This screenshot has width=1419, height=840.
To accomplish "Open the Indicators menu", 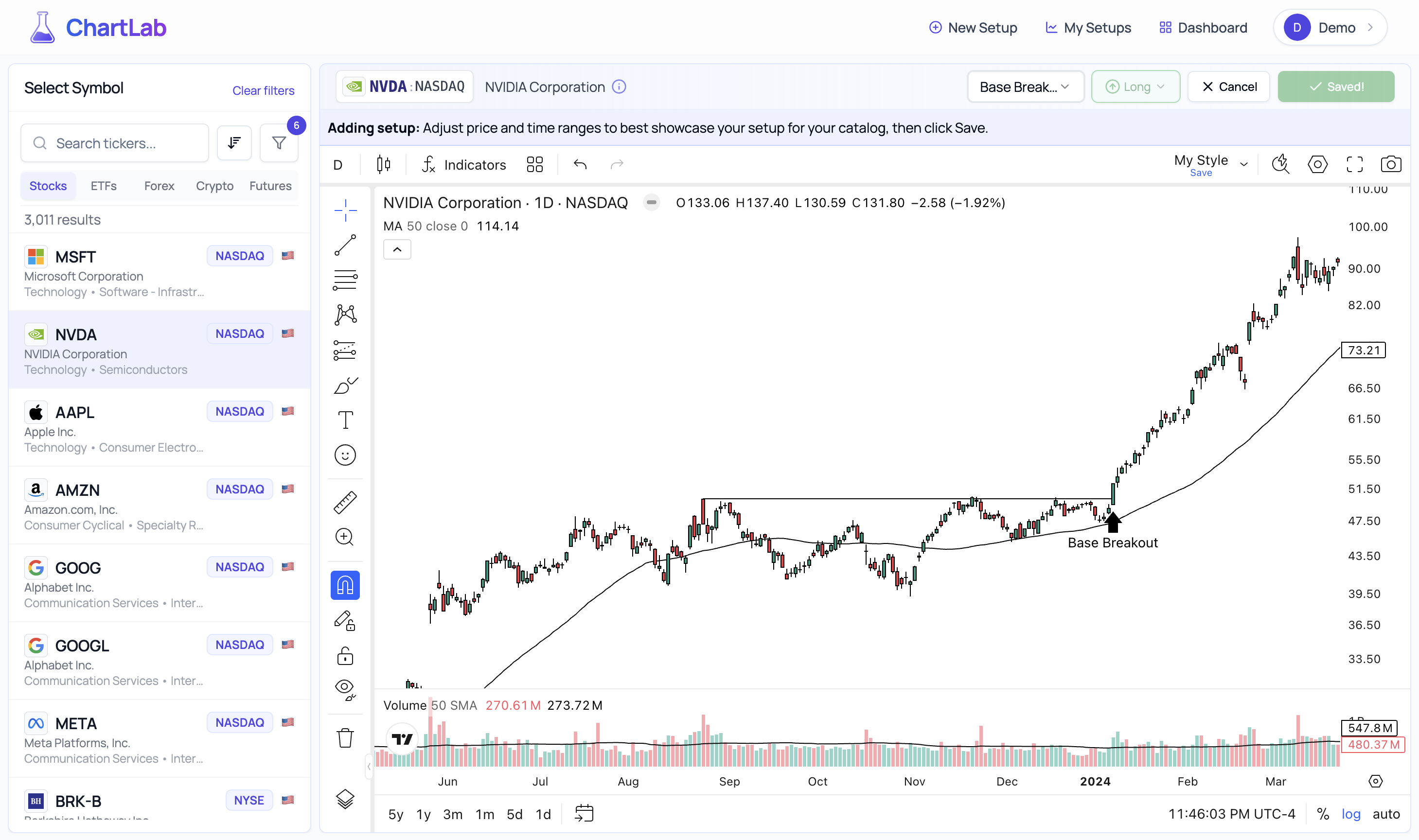I will [464, 165].
